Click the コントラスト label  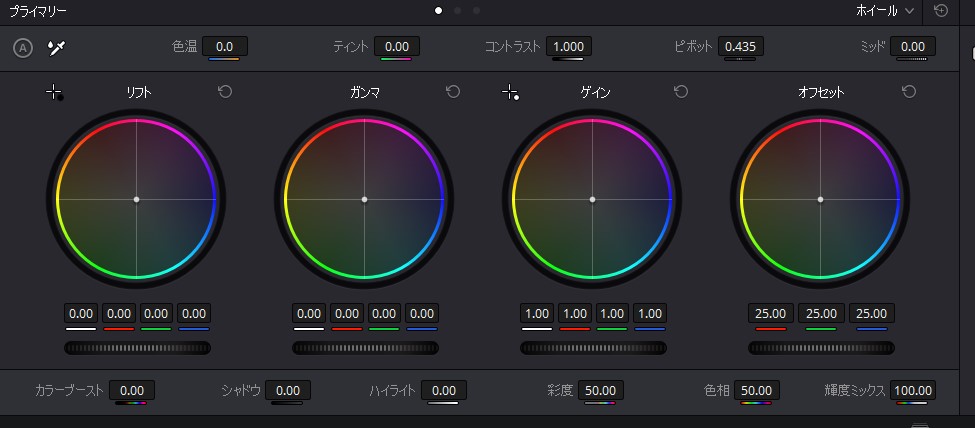pos(512,47)
